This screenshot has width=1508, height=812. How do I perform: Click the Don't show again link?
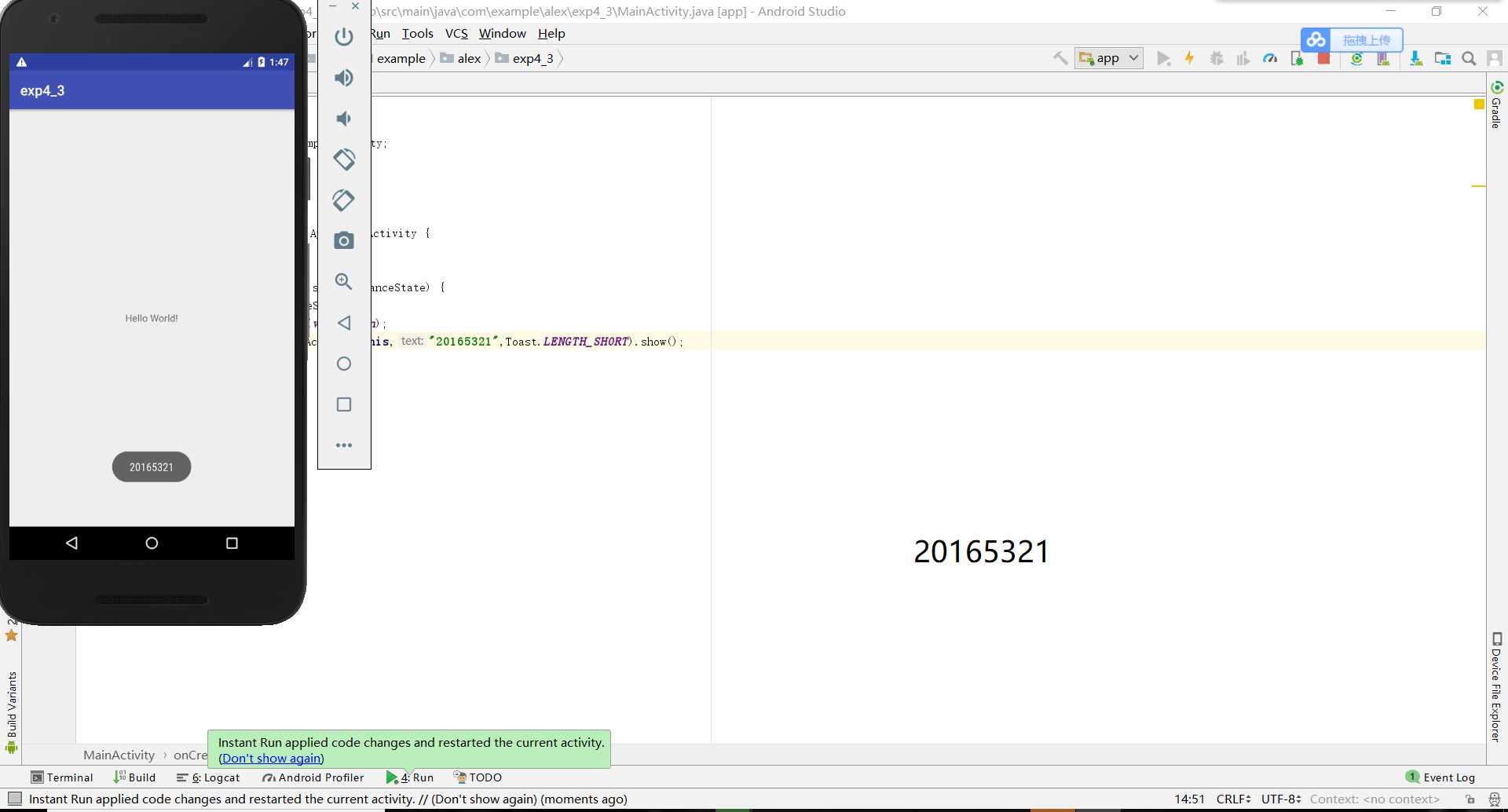[x=271, y=758]
